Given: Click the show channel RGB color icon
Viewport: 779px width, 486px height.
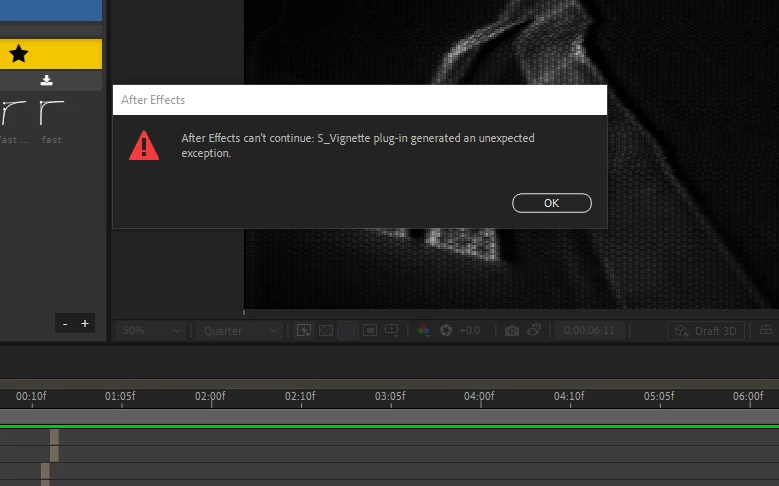Looking at the screenshot, I should pyautogui.click(x=424, y=330).
